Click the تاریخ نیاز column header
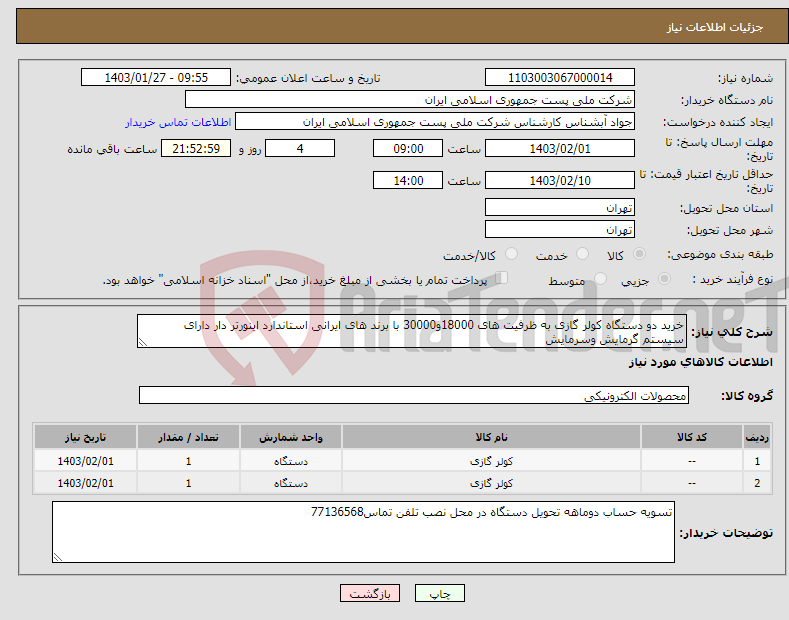The height and width of the screenshot is (620, 789). click(x=86, y=437)
